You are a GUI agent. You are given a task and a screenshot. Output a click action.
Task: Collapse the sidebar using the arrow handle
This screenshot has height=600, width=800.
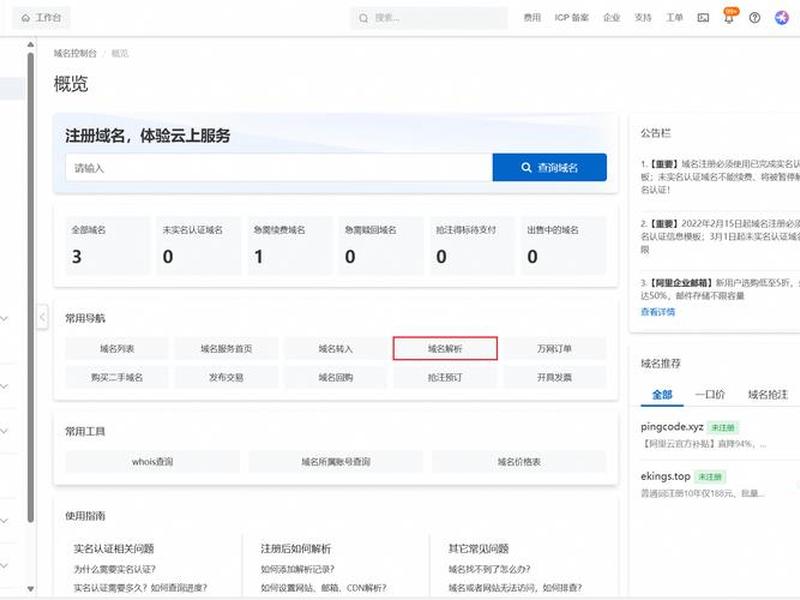point(43,317)
